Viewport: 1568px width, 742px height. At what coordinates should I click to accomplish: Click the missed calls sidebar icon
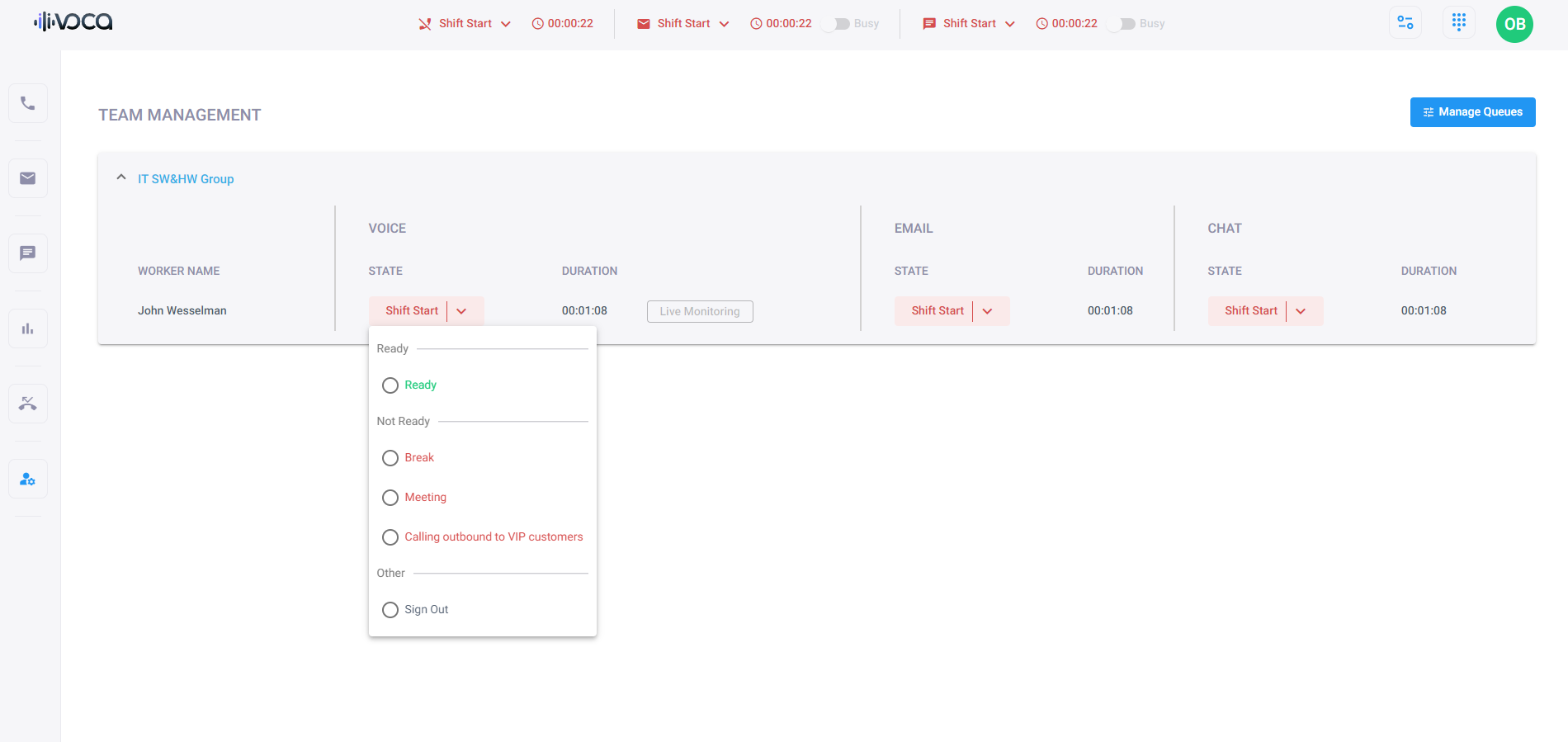tap(28, 404)
